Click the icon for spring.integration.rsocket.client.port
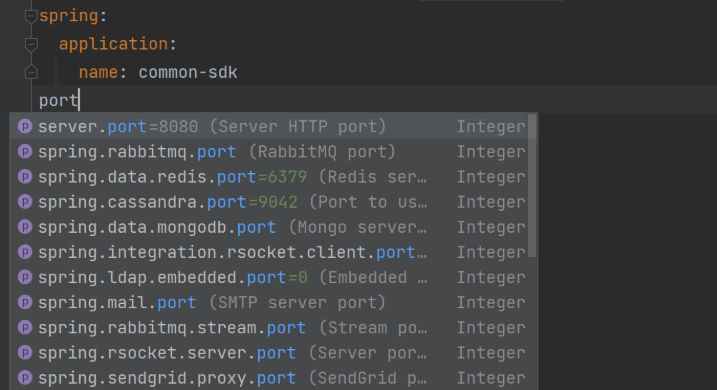 25,252
